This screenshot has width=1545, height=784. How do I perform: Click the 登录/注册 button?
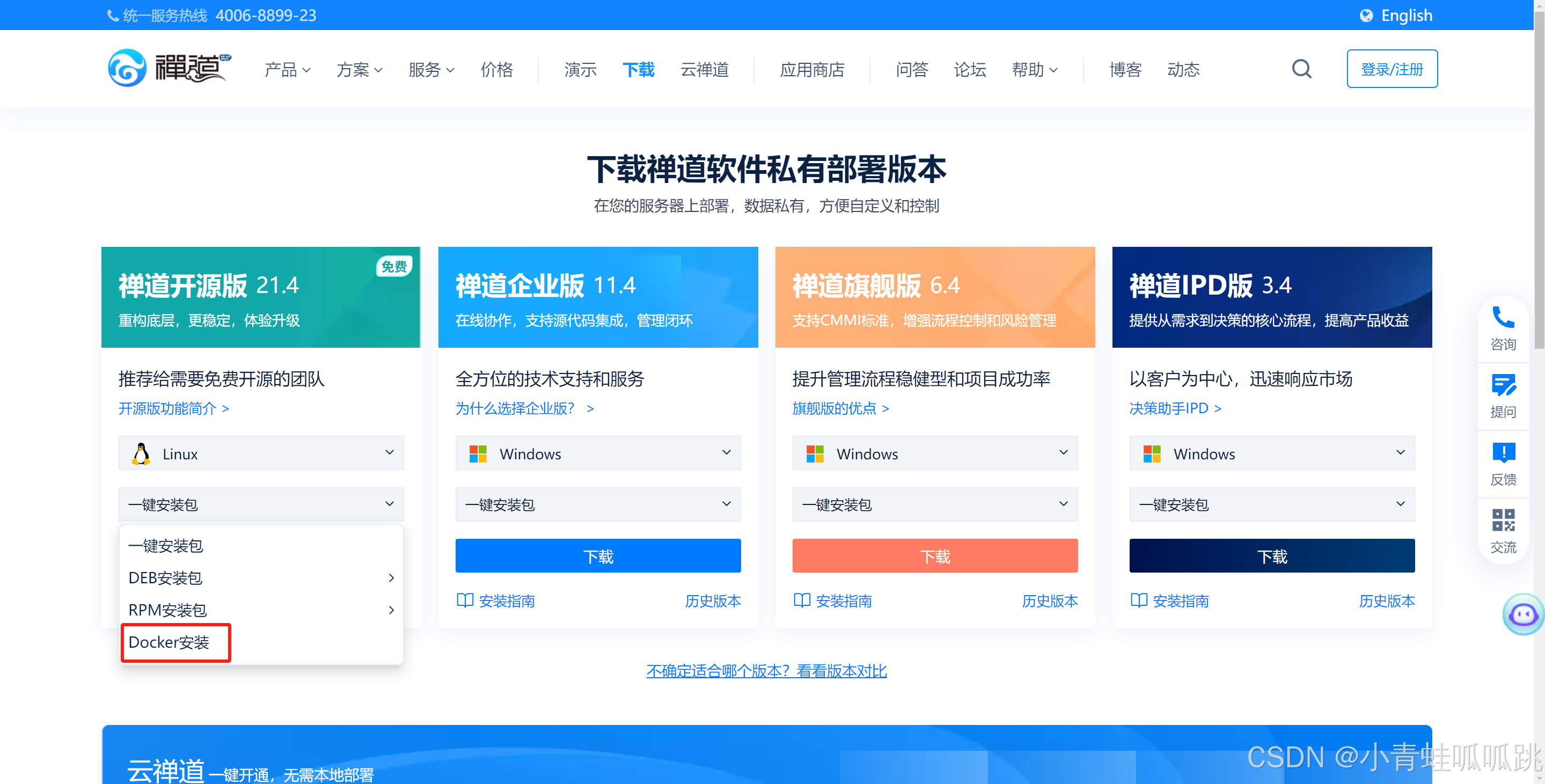click(x=1392, y=69)
